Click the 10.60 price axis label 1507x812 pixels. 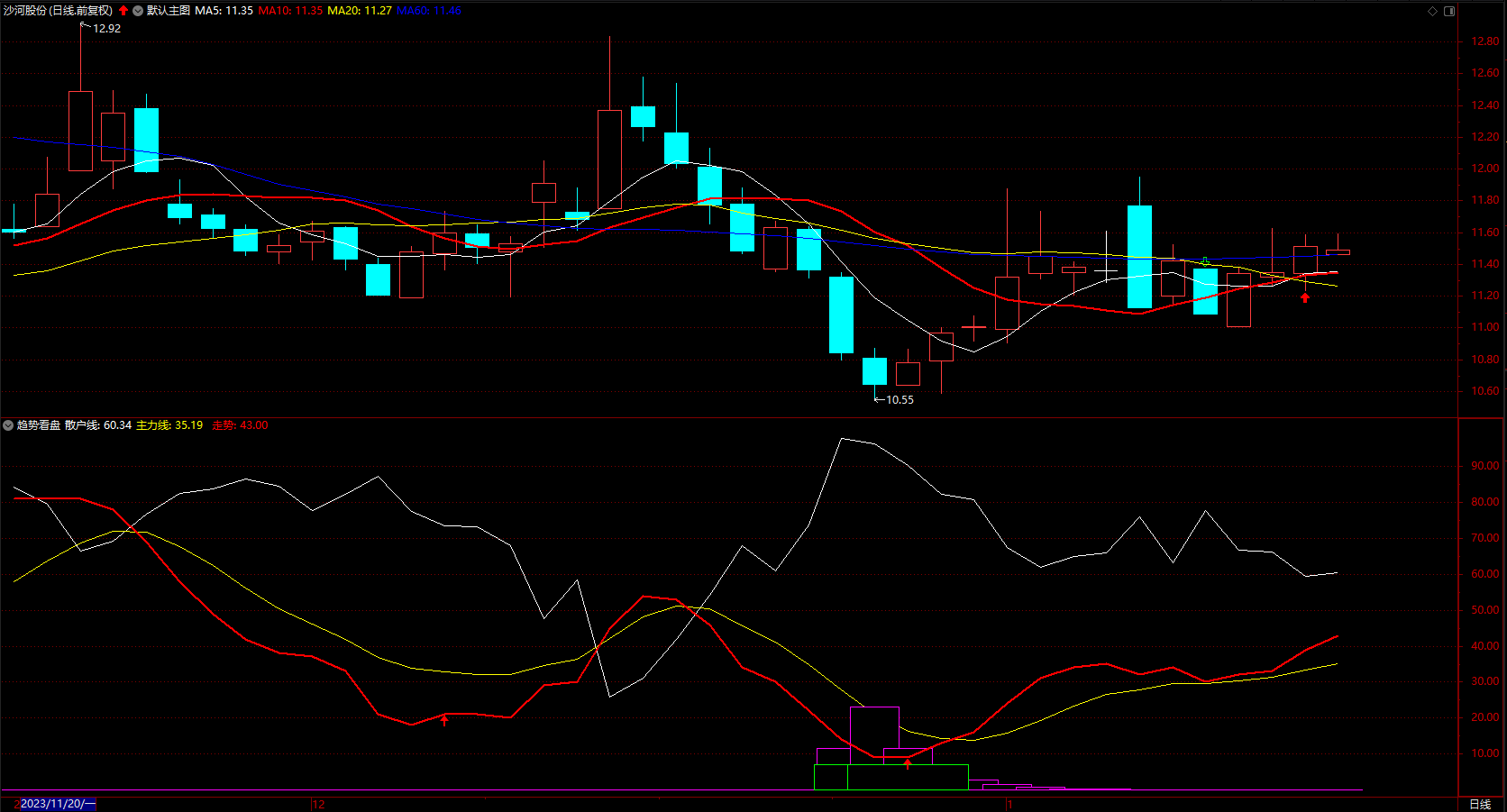(x=1485, y=391)
